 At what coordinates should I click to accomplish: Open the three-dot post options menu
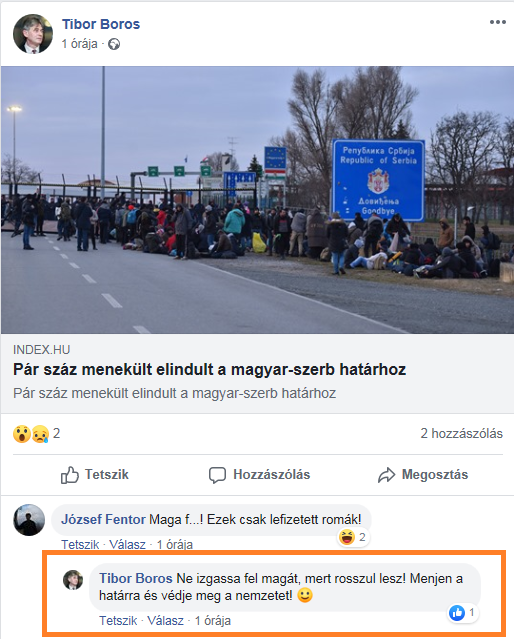pyautogui.click(x=498, y=22)
